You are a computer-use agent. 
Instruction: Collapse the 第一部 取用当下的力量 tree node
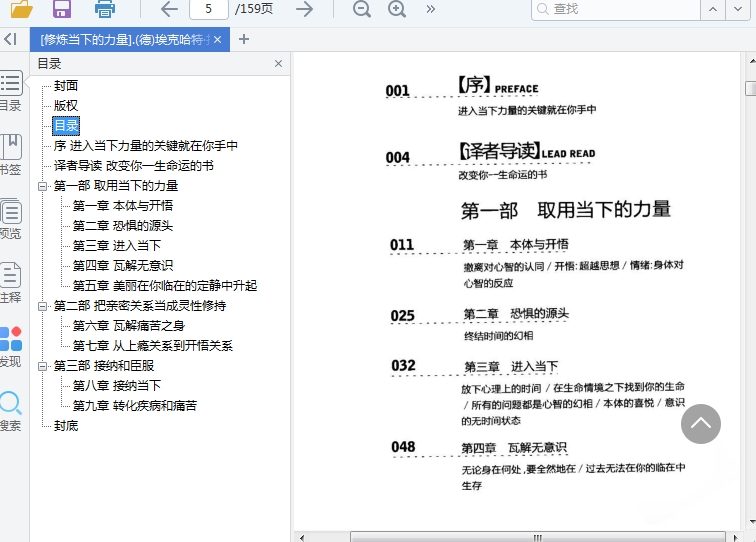click(43, 186)
